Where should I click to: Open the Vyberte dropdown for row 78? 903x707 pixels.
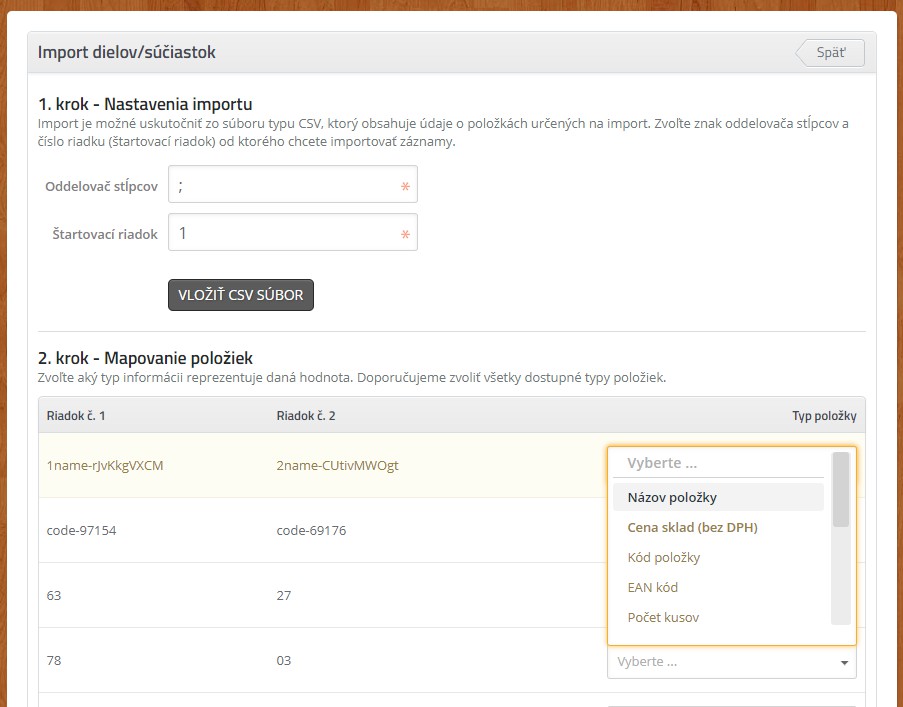click(x=731, y=662)
